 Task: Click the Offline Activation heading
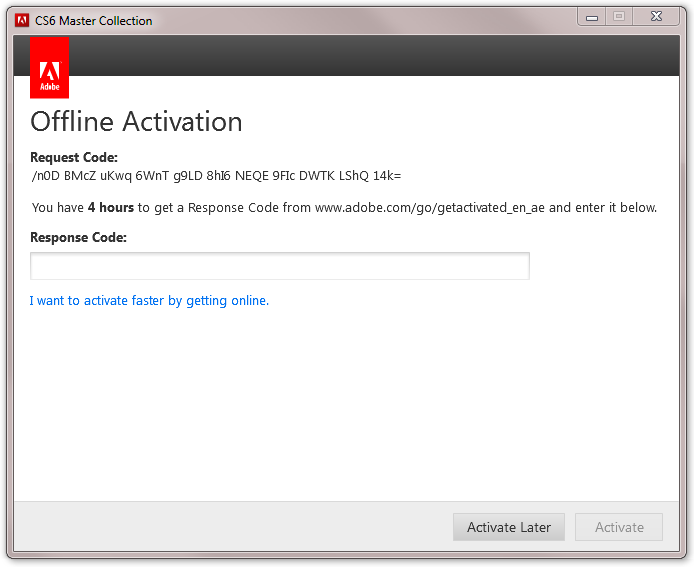click(136, 122)
